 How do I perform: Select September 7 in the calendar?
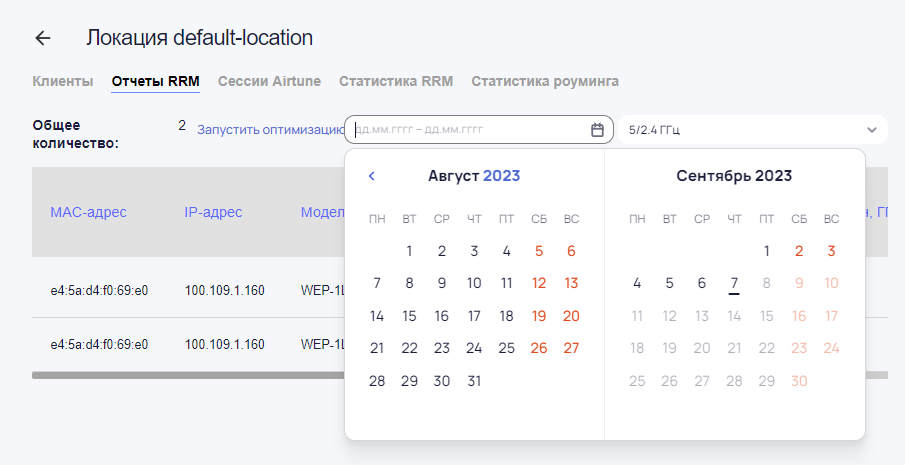[x=734, y=283]
